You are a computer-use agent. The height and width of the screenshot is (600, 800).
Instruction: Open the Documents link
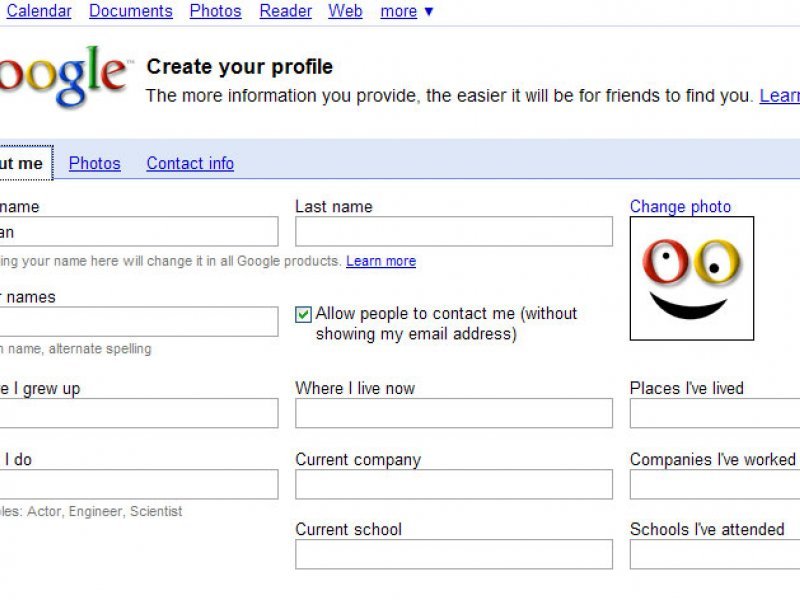[131, 11]
